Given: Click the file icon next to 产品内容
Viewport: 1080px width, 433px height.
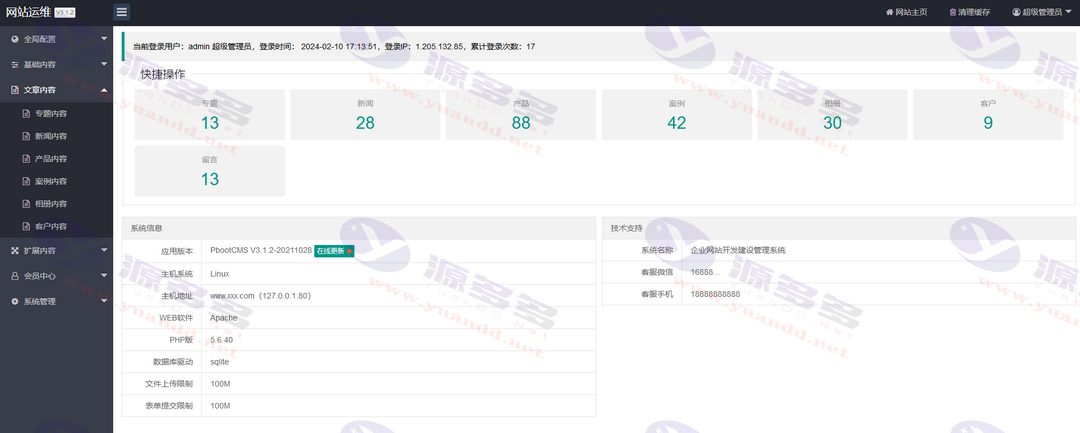Looking at the screenshot, I should pos(26,159).
